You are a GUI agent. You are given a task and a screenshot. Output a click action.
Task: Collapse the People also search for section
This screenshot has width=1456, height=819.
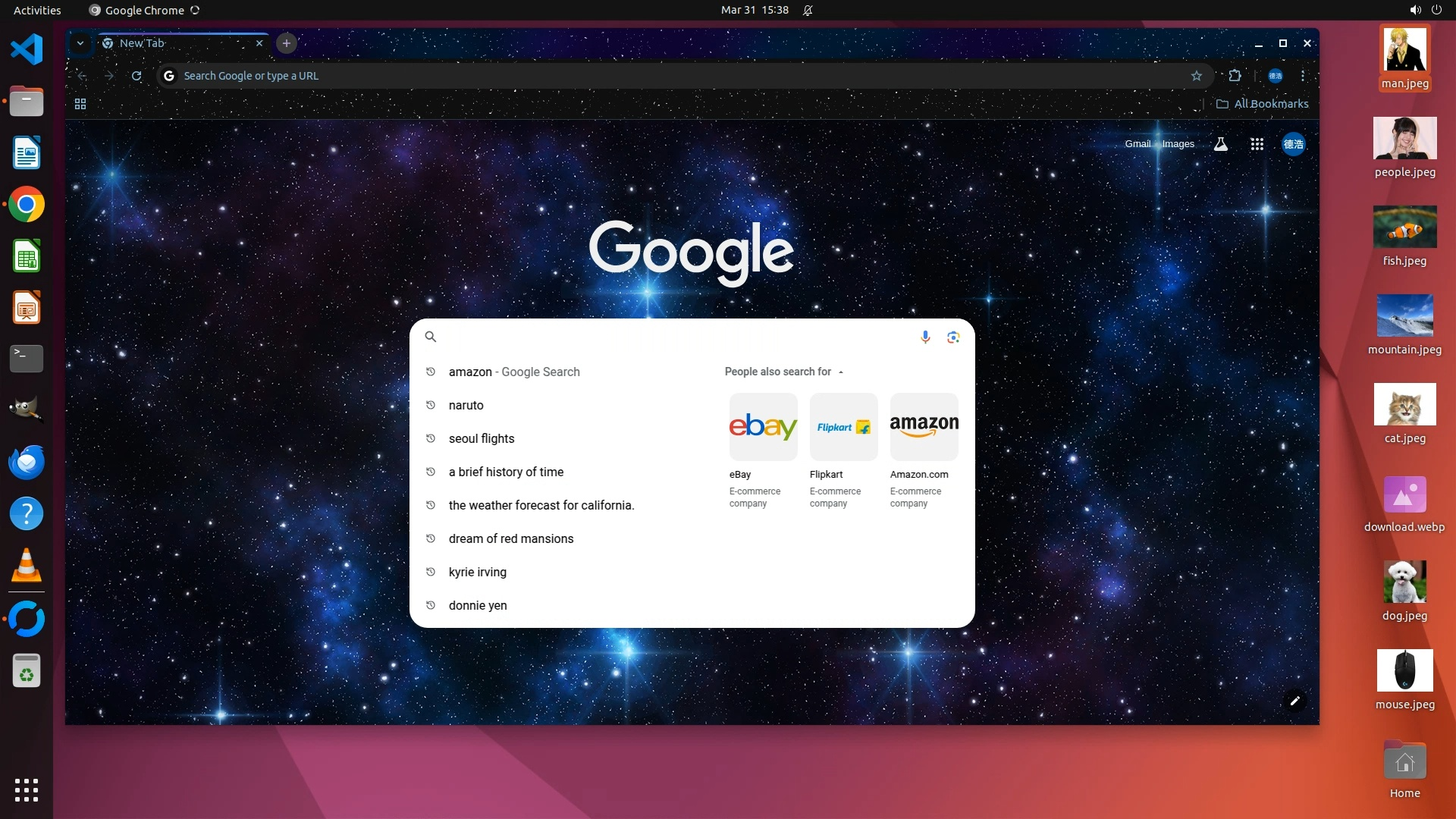point(841,372)
